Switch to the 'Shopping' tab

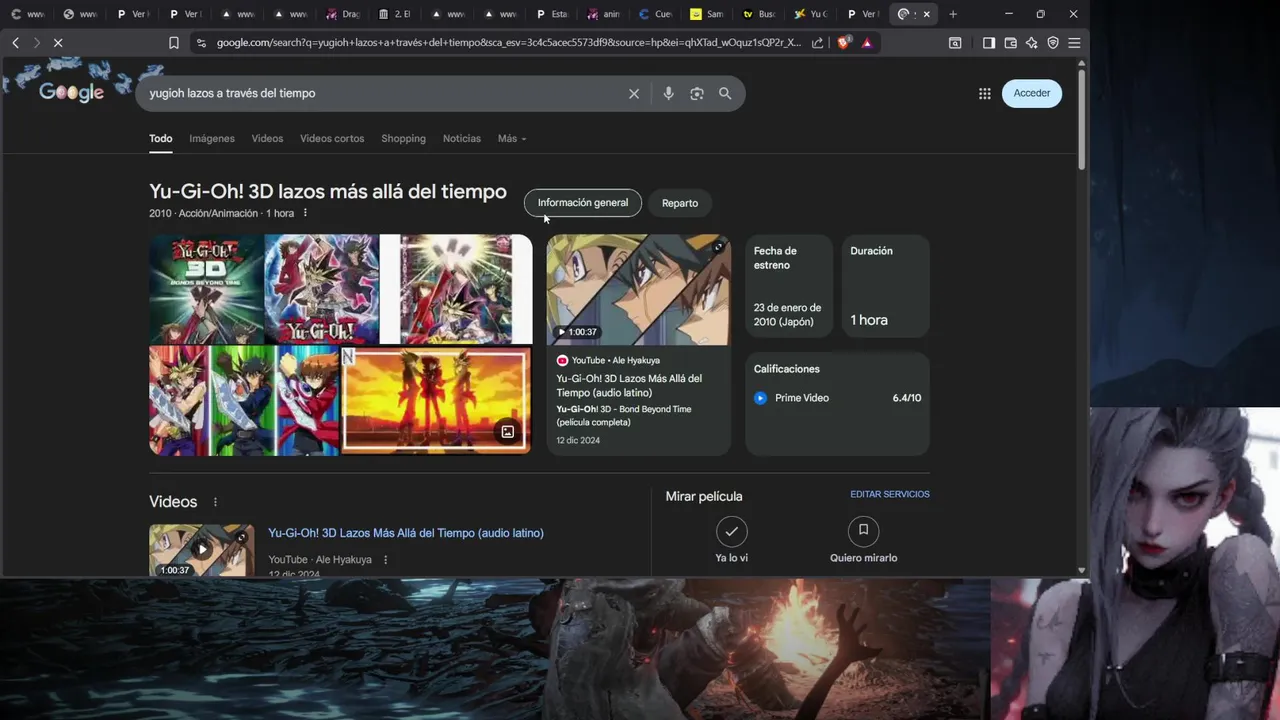(403, 138)
